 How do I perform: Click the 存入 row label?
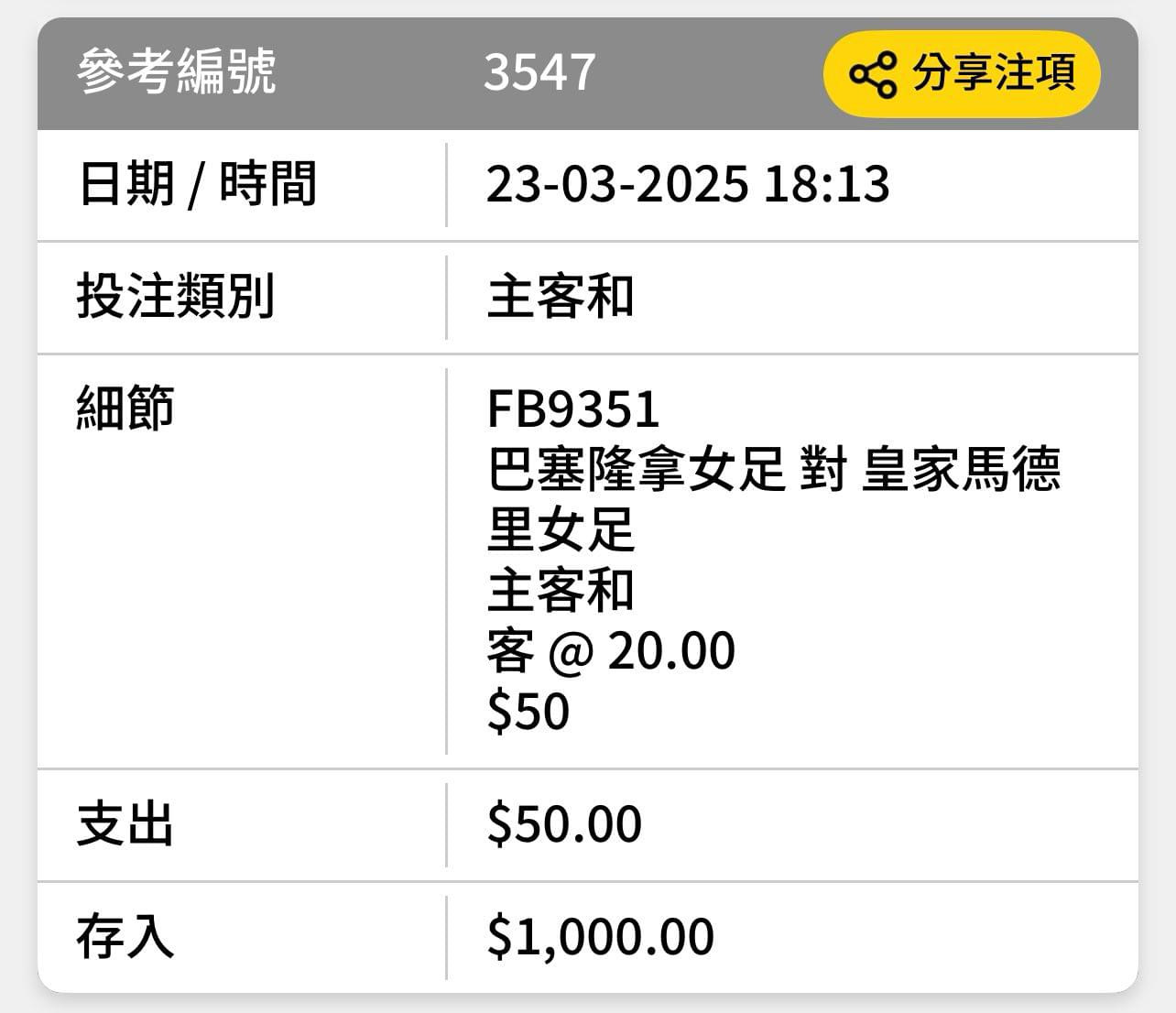point(125,937)
